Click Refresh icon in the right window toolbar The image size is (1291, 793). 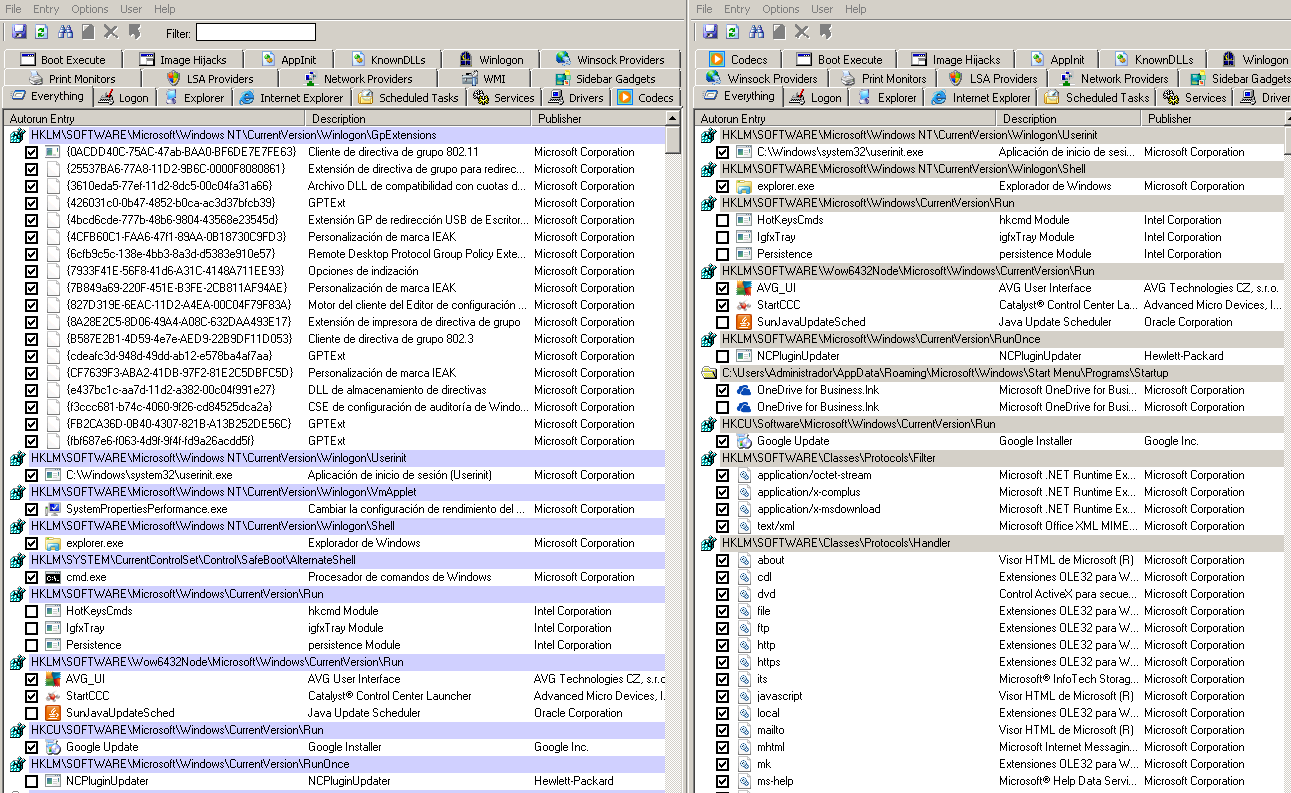click(733, 33)
